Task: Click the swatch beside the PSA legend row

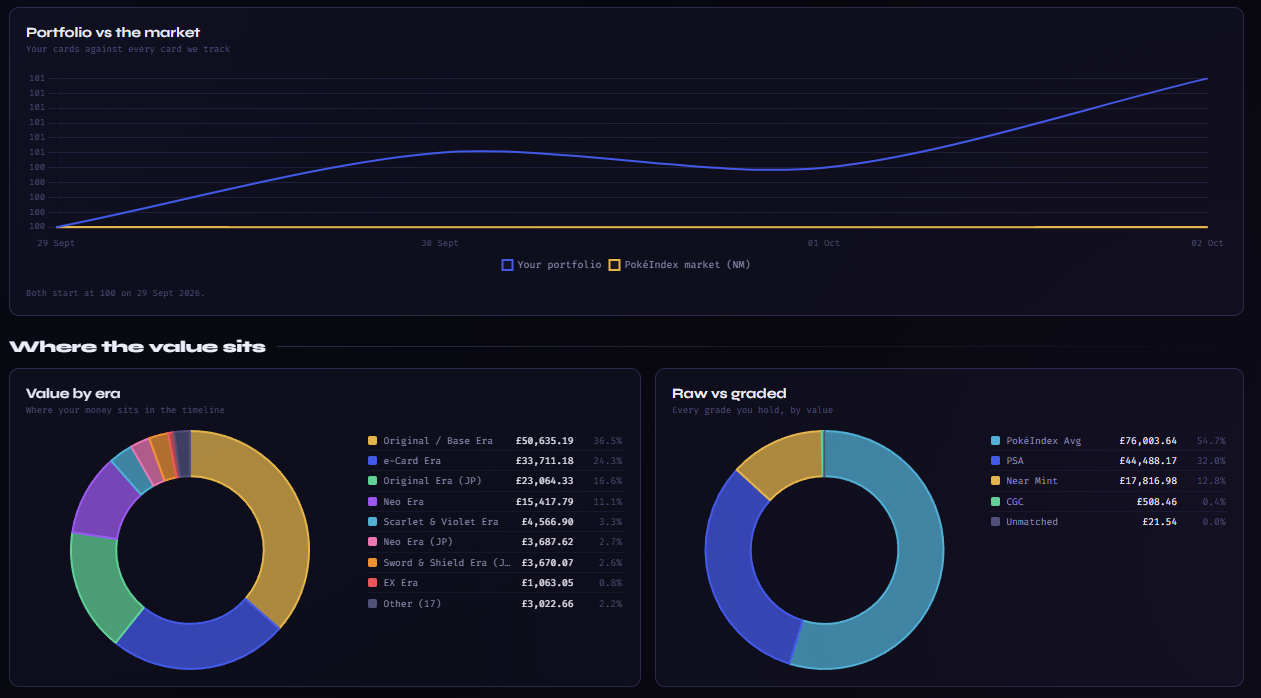Action: (995, 461)
